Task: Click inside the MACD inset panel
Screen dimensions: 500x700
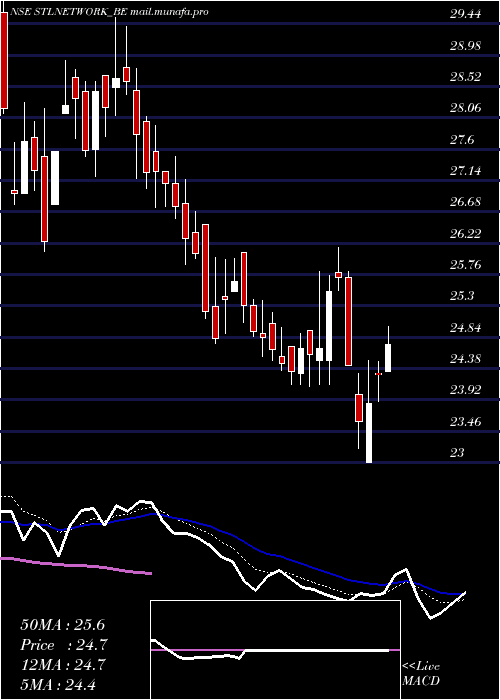Action: pos(275,650)
